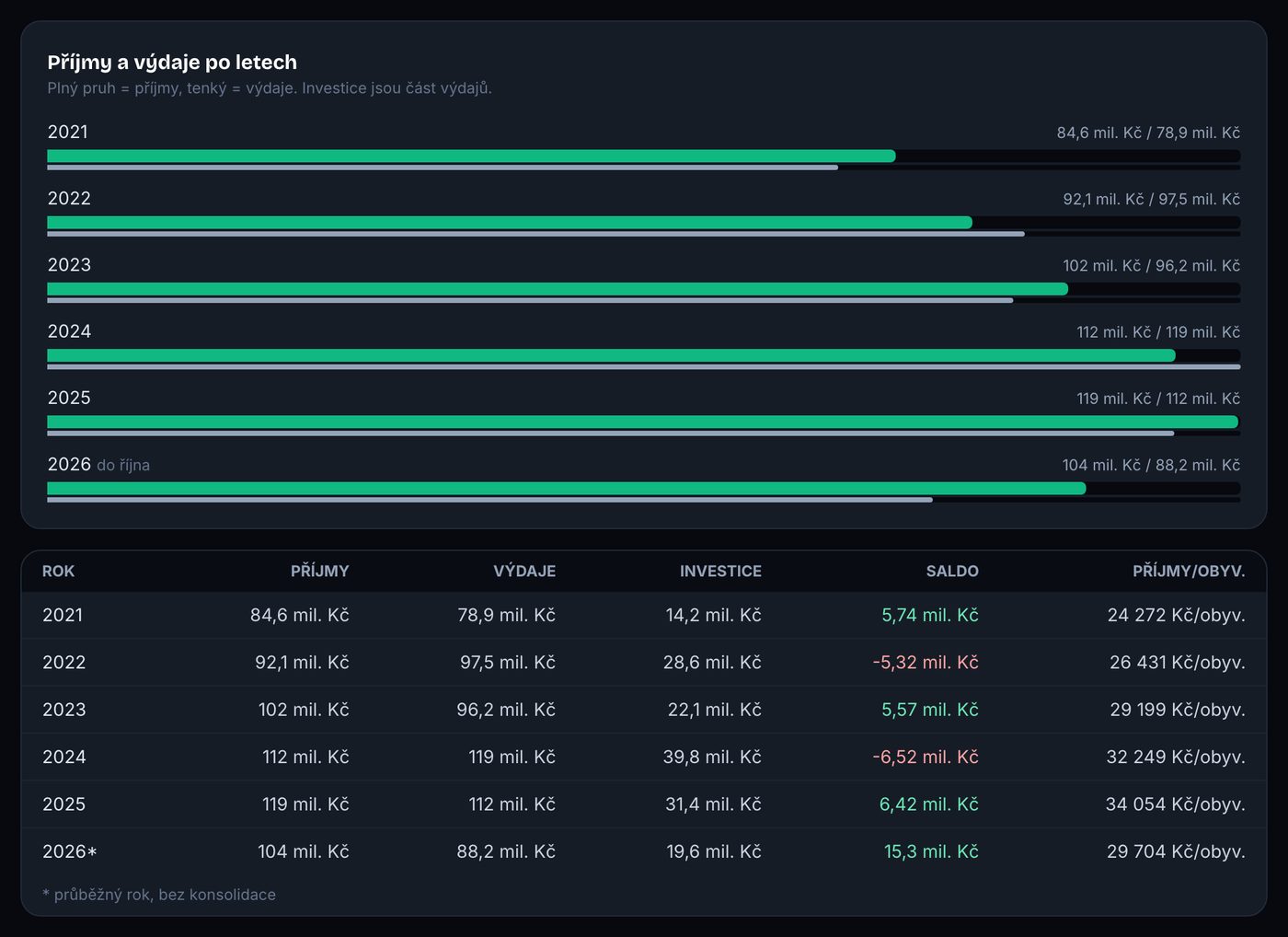This screenshot has width=1288, height=937.
Task: Click the 2023 chart value label
Action: coord(1152,265)
